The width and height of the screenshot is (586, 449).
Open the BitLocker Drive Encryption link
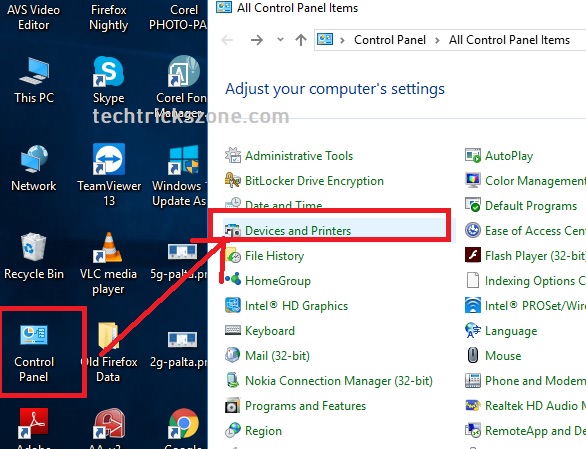point(314,181)
